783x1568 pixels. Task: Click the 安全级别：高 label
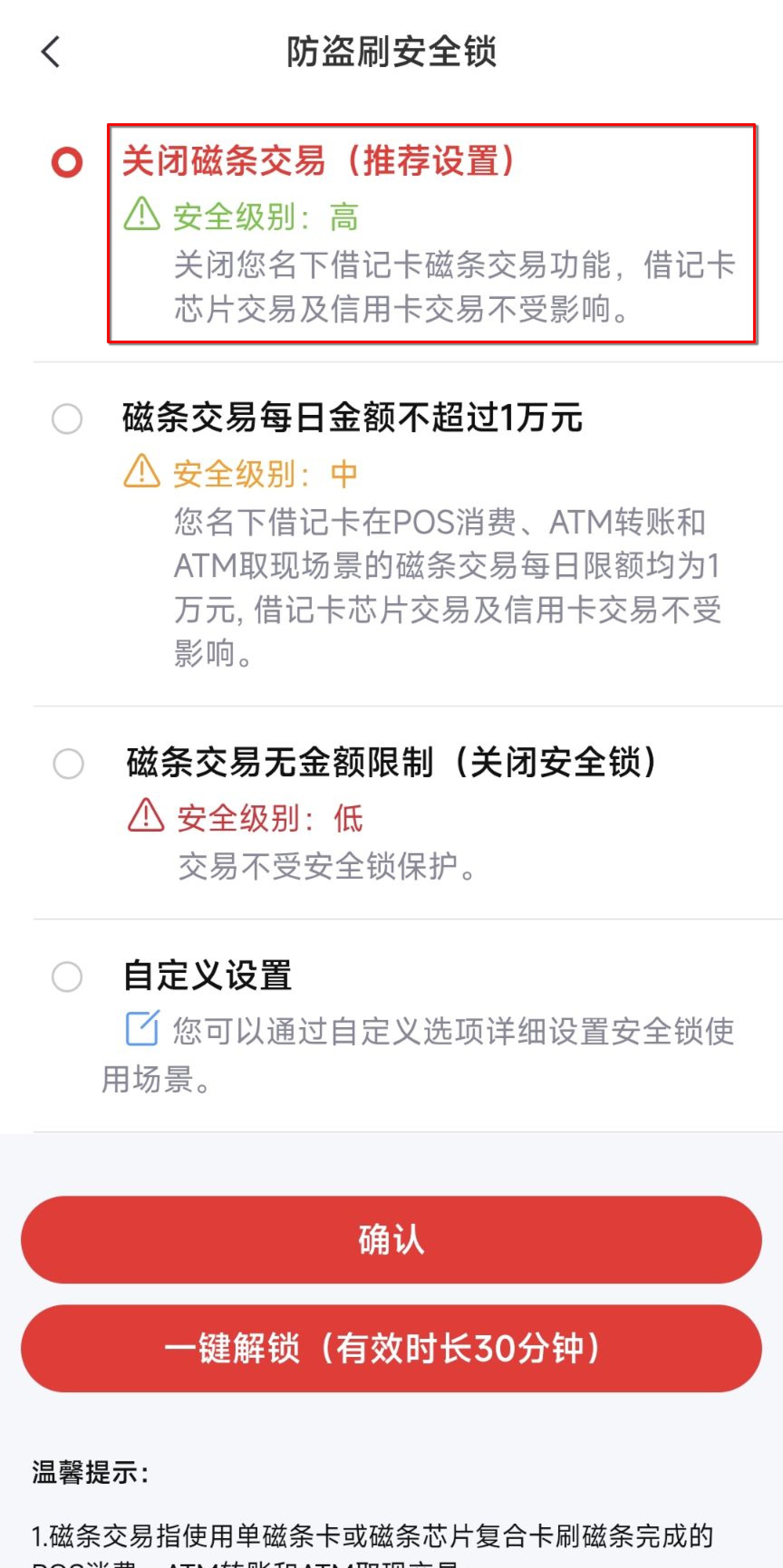[266, 216]
